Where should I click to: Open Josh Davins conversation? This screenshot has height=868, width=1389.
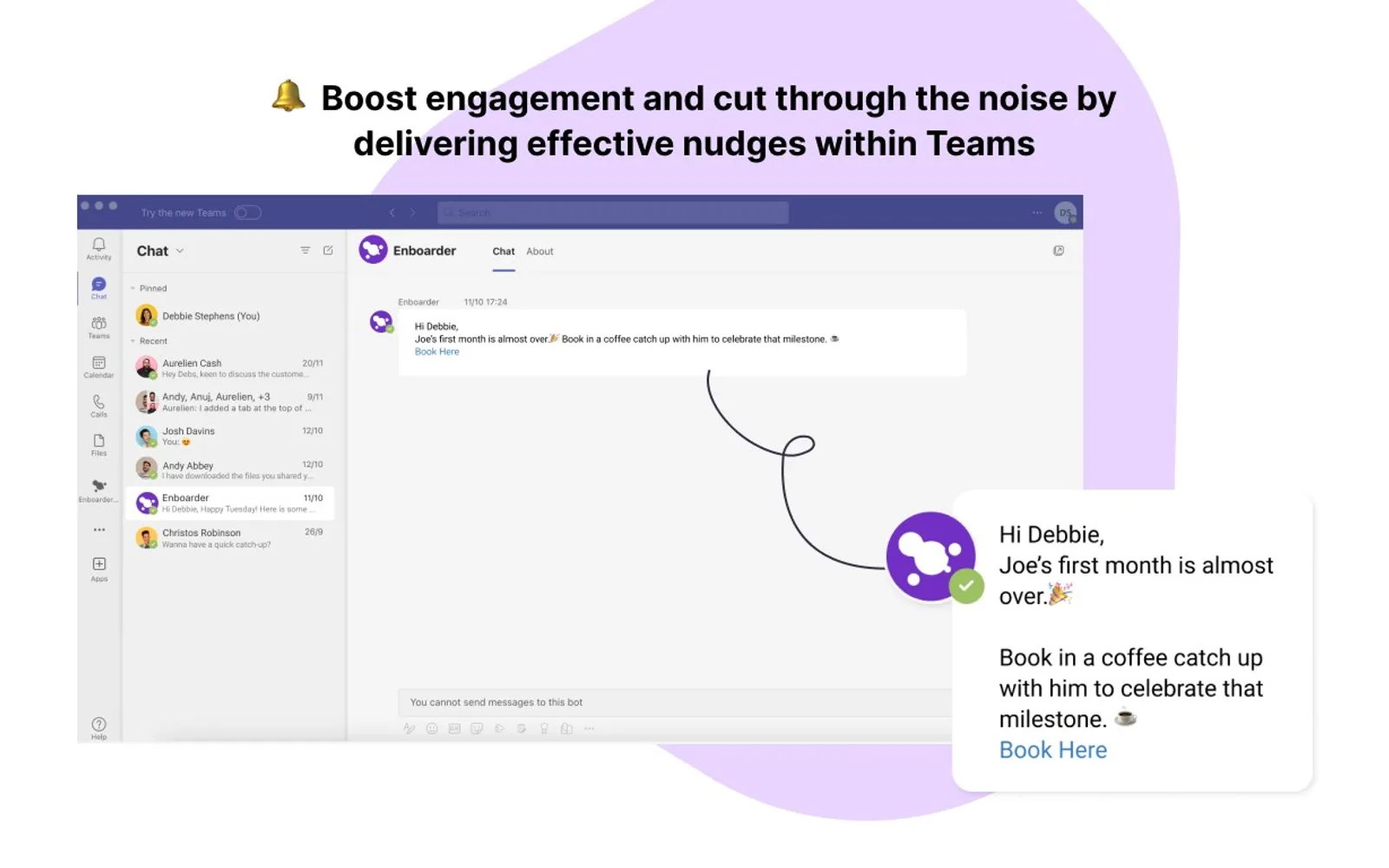[x=230, y=436]
